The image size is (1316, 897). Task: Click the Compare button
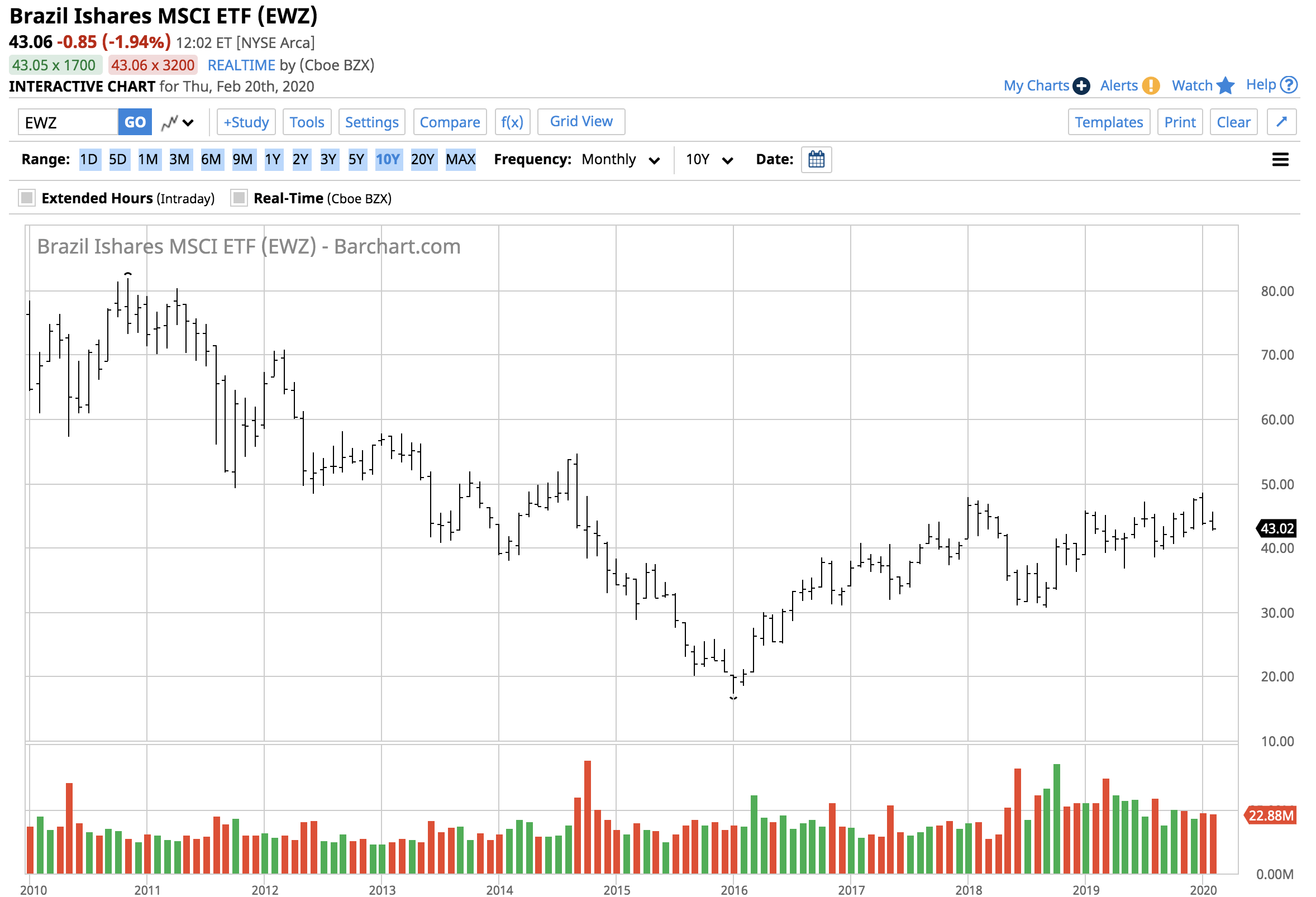(x=450, y=122)
